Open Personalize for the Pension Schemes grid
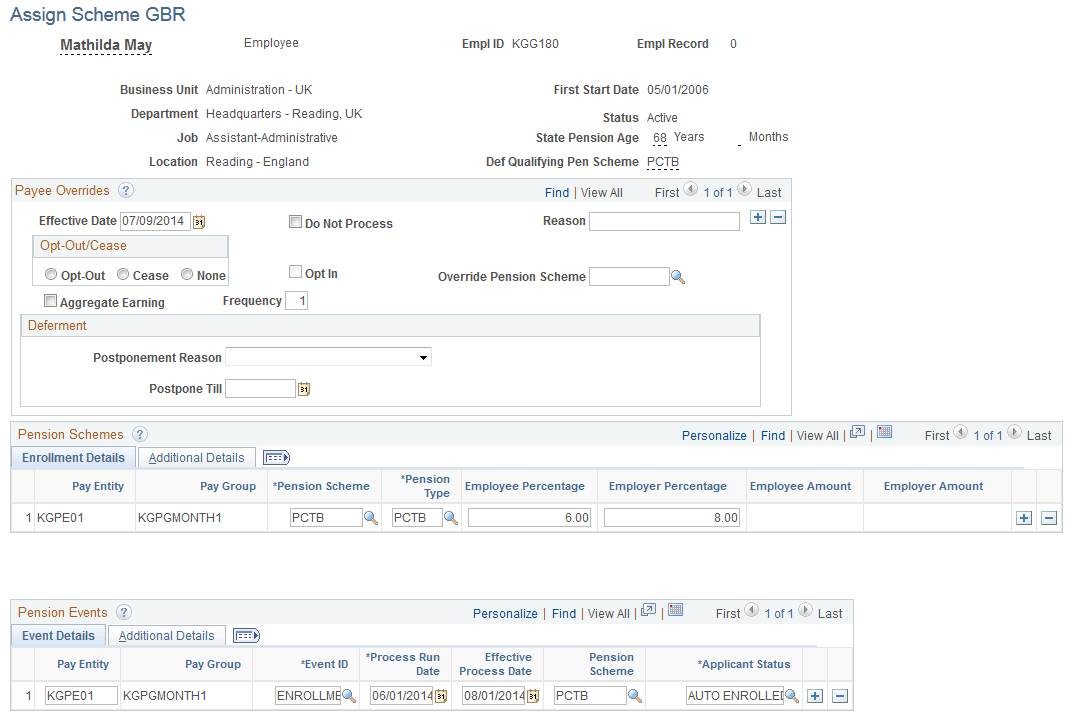 point(714,434)
